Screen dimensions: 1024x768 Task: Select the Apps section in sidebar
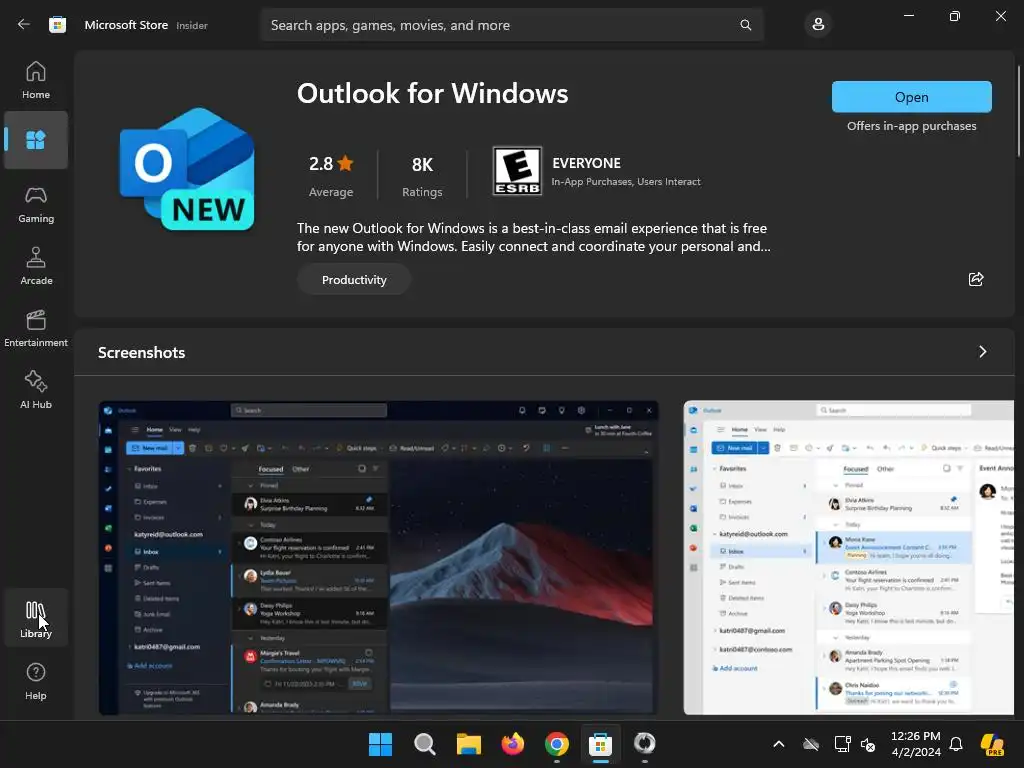point(36,140)
